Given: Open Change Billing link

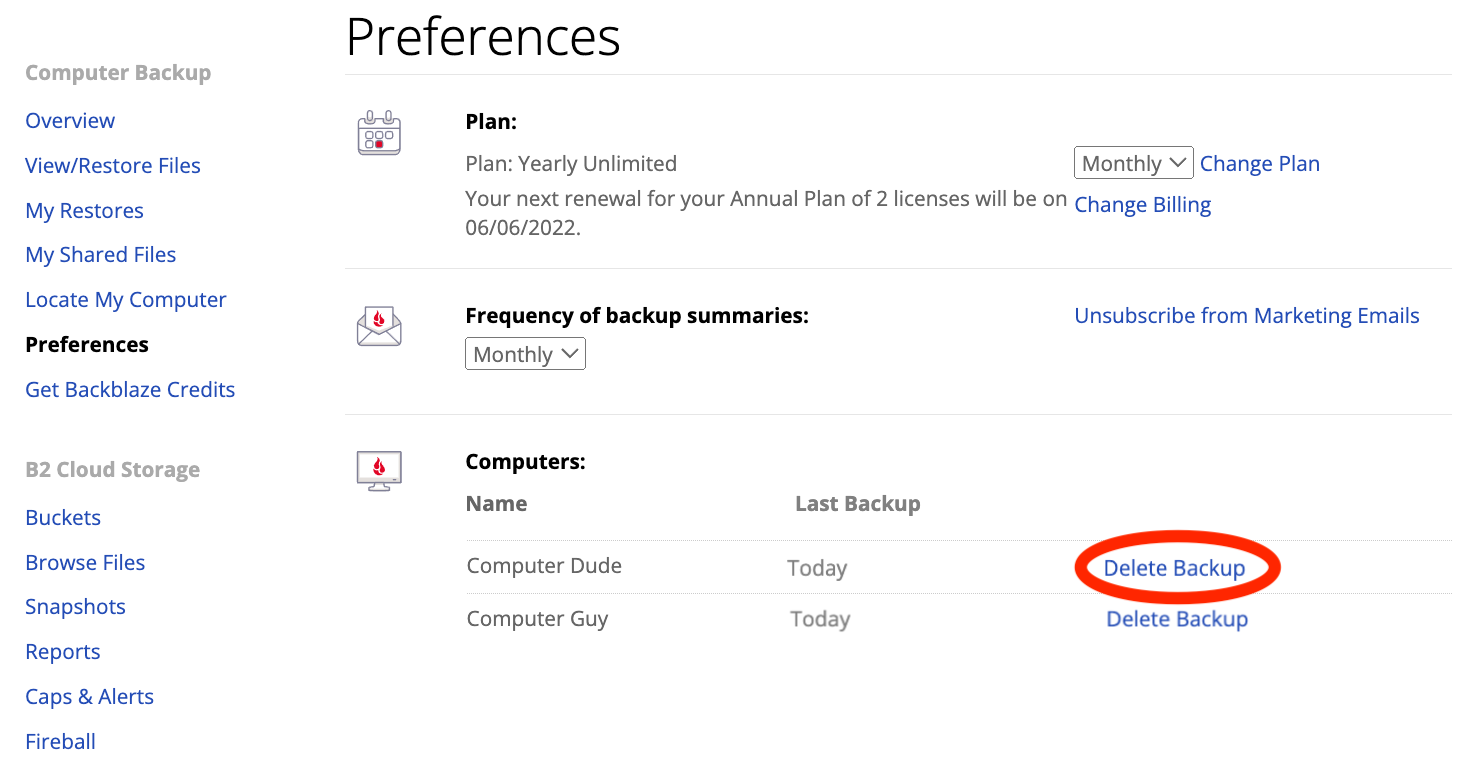Looking at the screenshot, I should point(1142,205).
